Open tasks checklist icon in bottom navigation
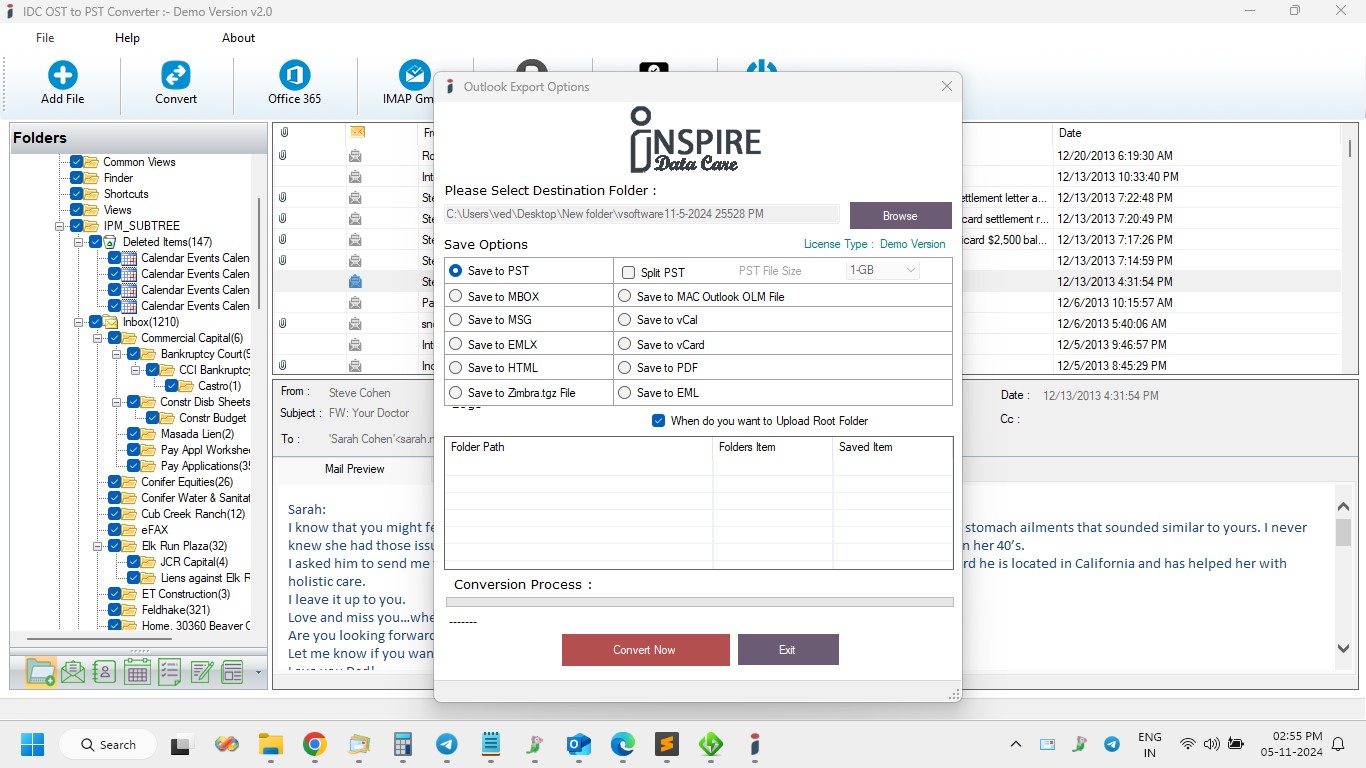Viewport: 1366px width, 768px height. (170, 672)
